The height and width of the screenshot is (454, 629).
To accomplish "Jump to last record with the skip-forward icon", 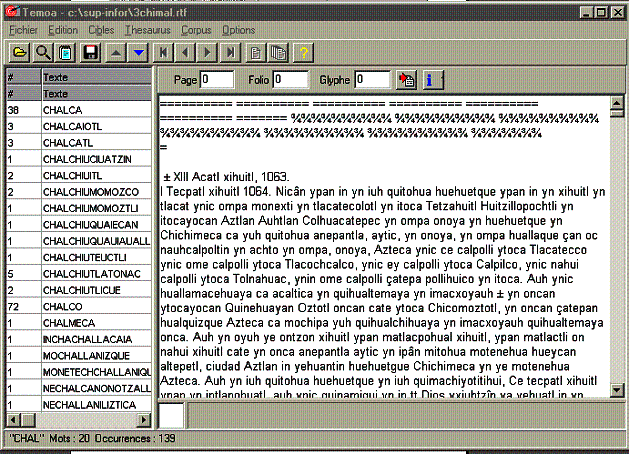I will (231, 51).
